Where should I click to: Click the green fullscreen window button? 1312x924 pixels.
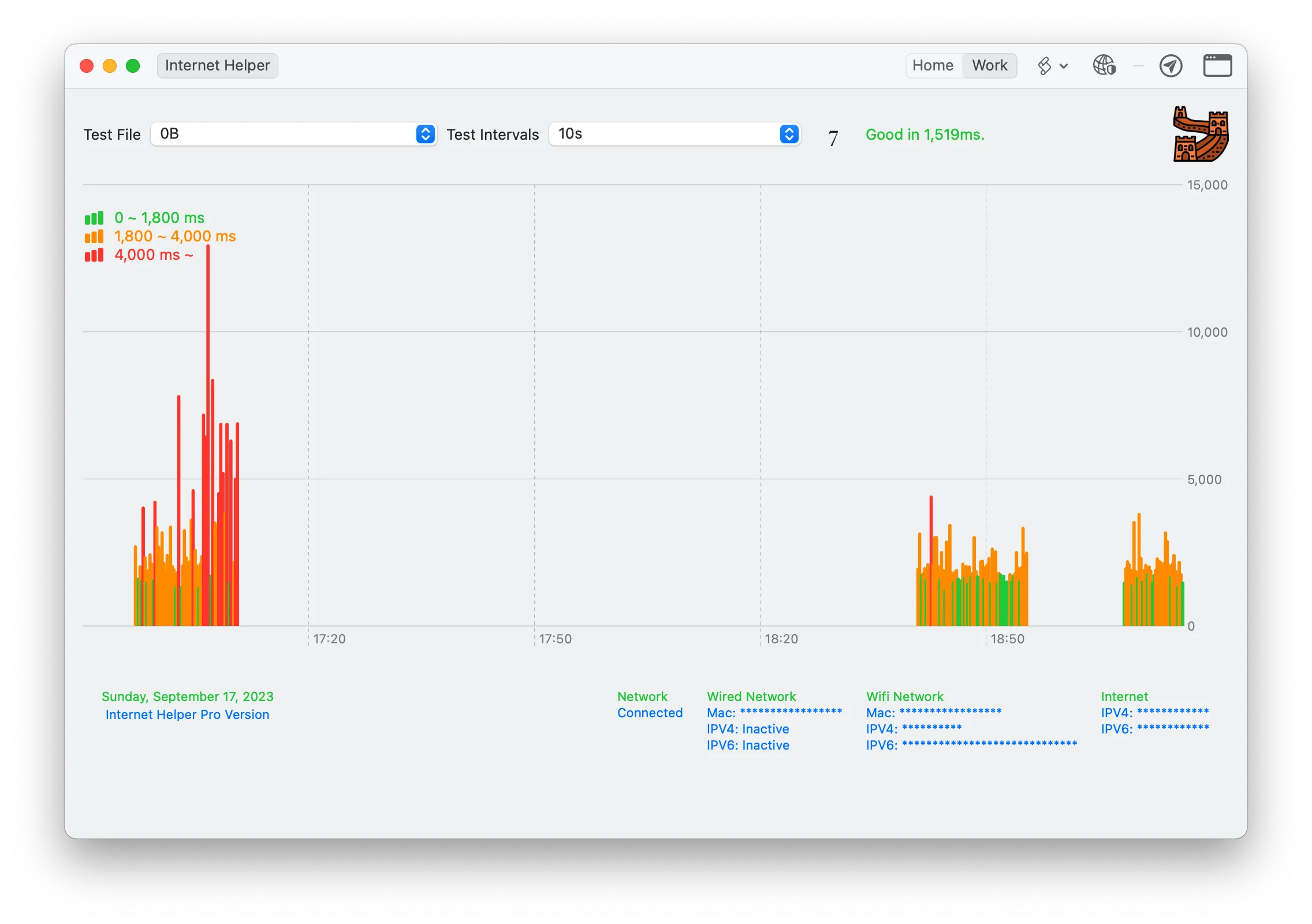point(133,66)
